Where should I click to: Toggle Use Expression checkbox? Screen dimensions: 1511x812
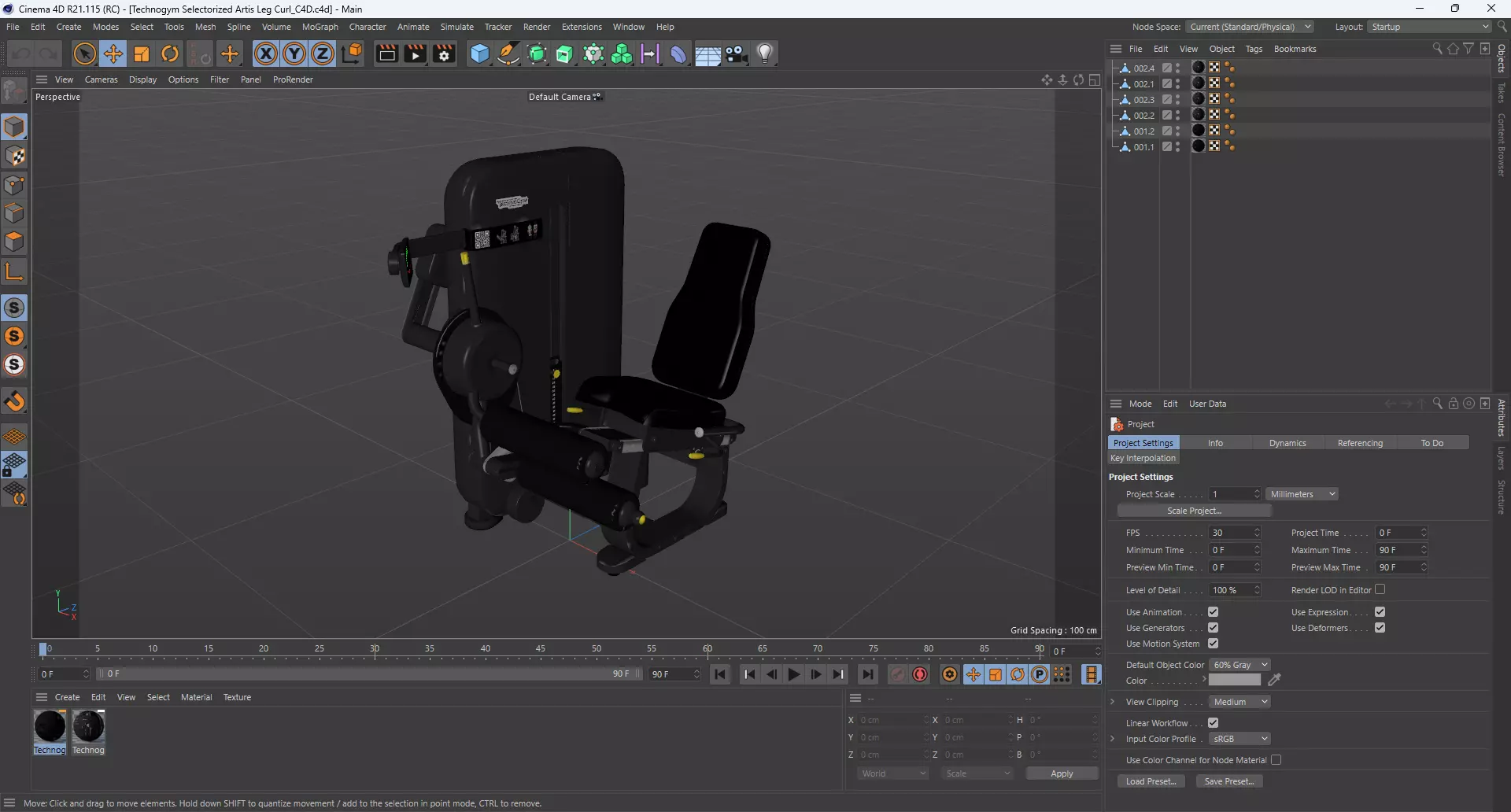tap(1380, 612)
